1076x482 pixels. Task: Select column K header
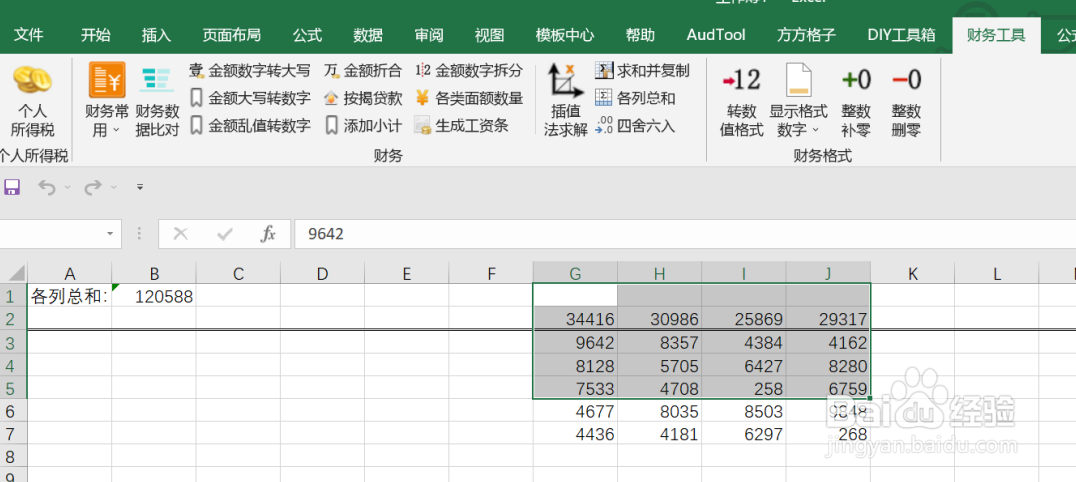(x=912, y=274)
